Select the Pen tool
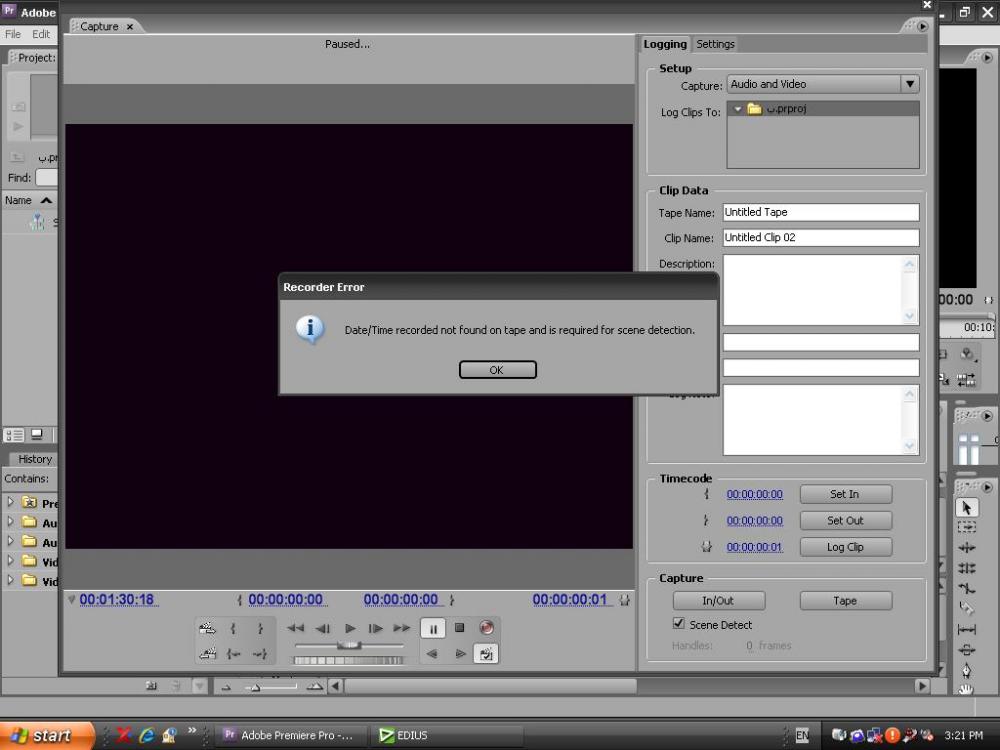The image size is (1000, 750). pyautogui.click(x=967, y=670)
